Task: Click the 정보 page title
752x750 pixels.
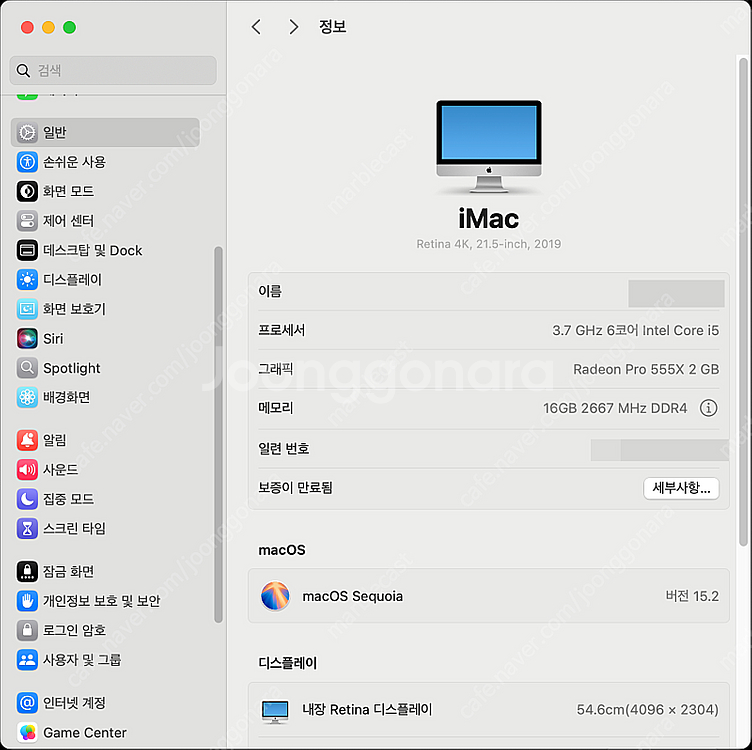Action: pos(332,26)
